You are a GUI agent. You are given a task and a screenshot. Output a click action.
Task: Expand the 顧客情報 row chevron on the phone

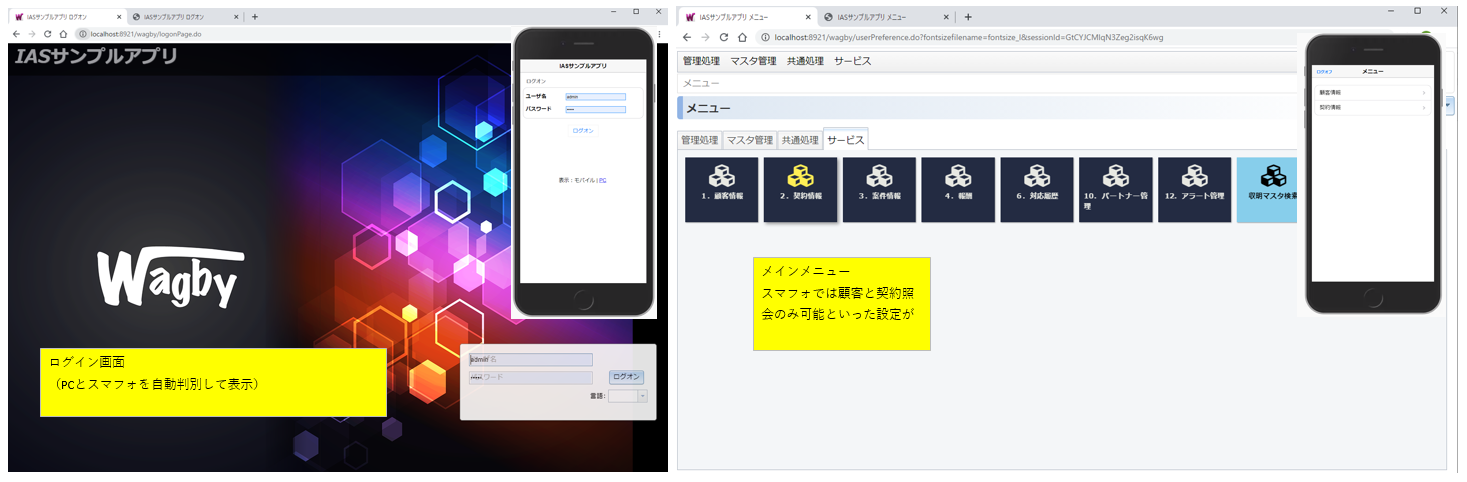pyautogui.click(x=1423, y=92)
